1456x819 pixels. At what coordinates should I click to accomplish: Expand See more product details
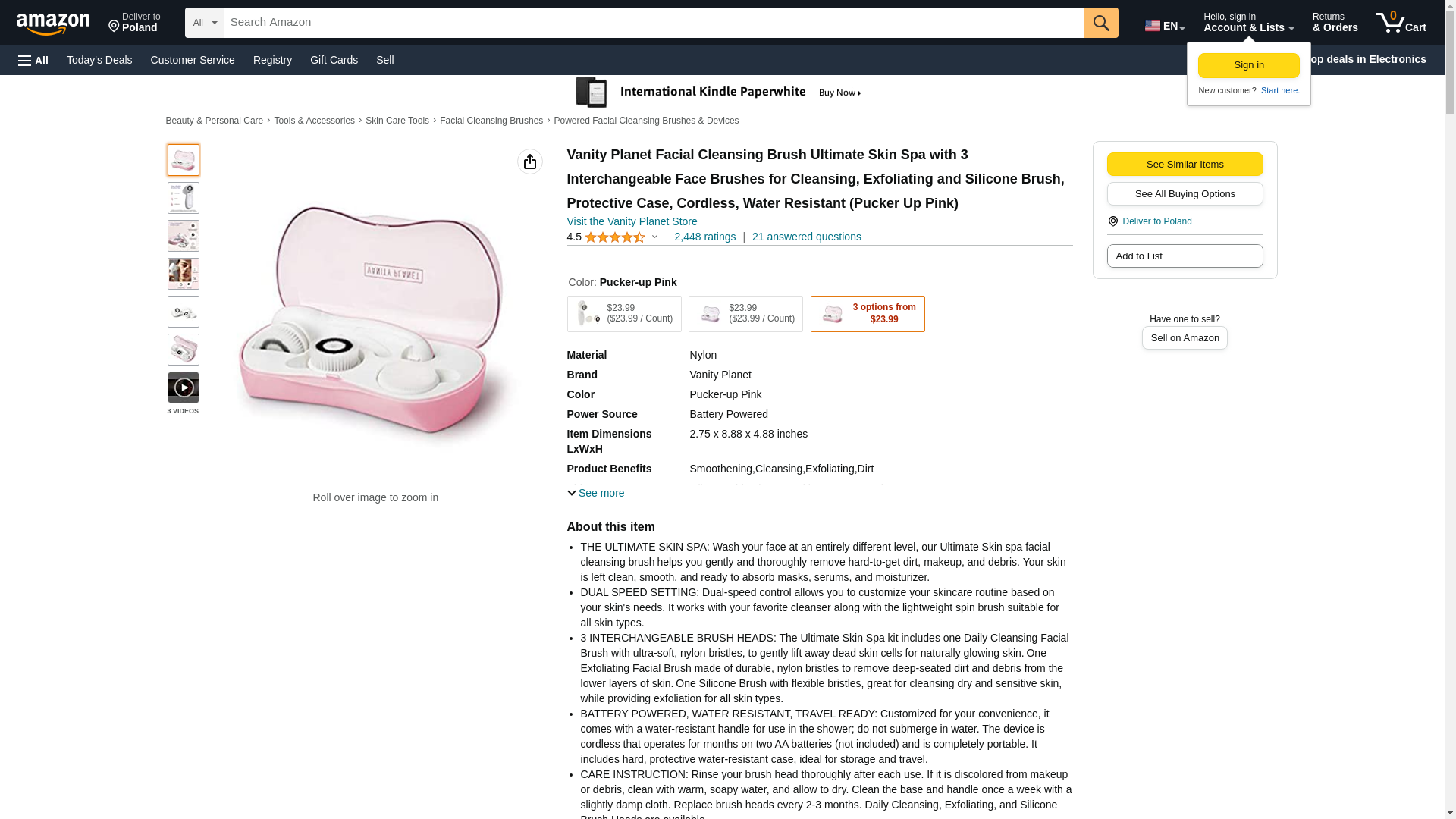[x=596, y=494]
